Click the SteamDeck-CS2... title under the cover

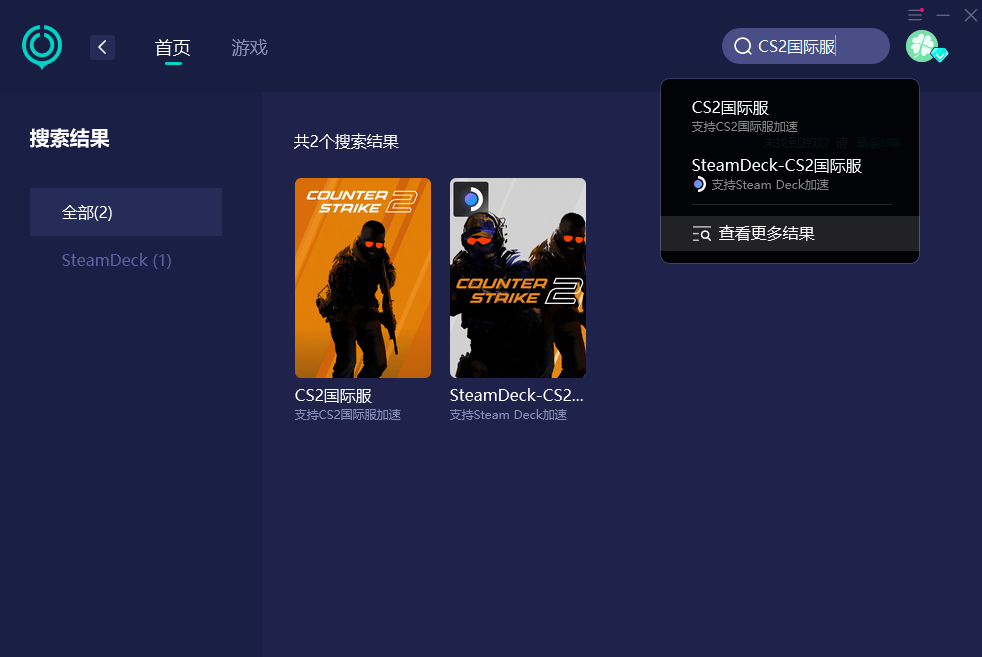click(x=516, y=396)
